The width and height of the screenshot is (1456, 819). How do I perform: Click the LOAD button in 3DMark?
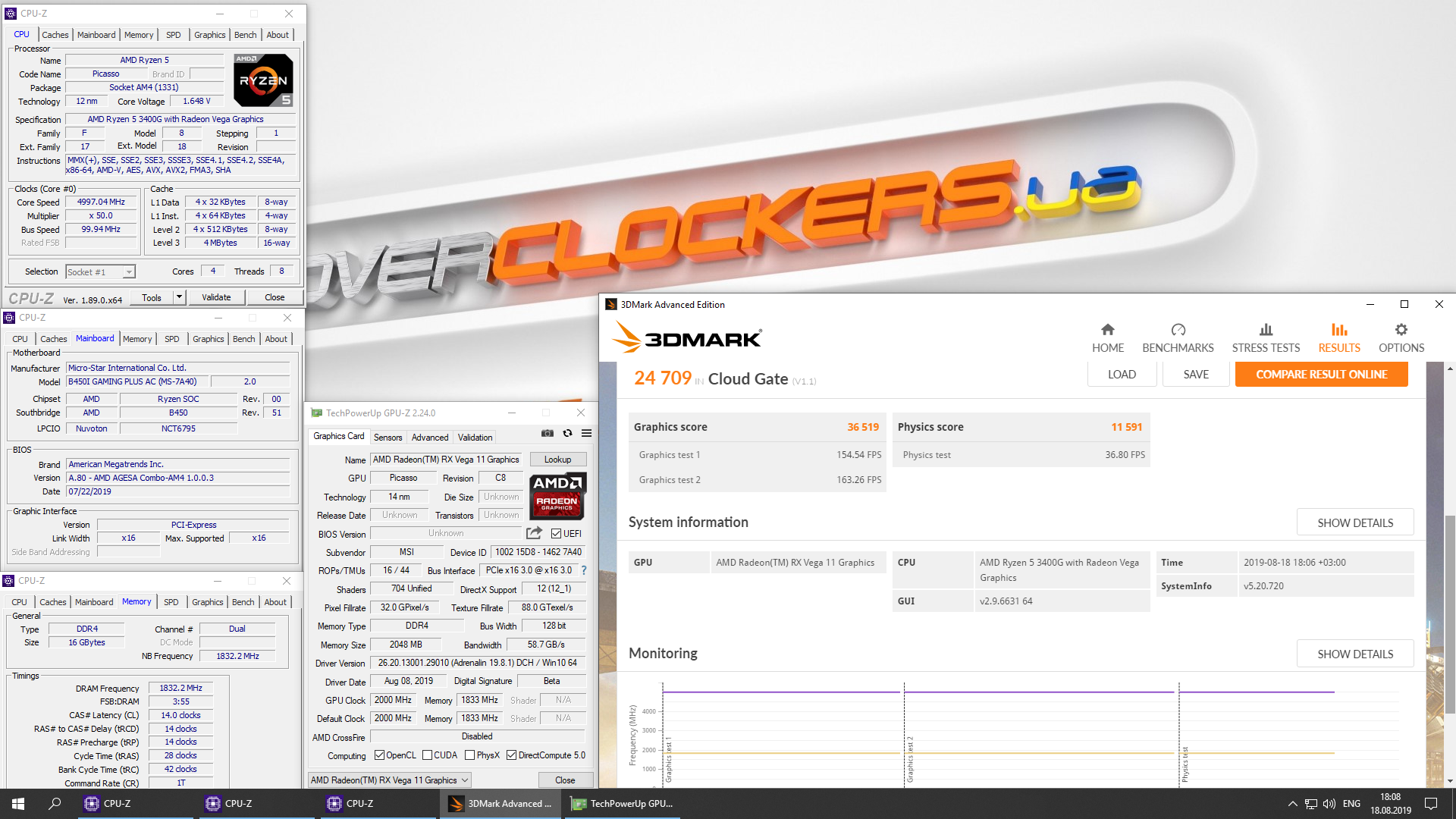[x=1122, y=375]
